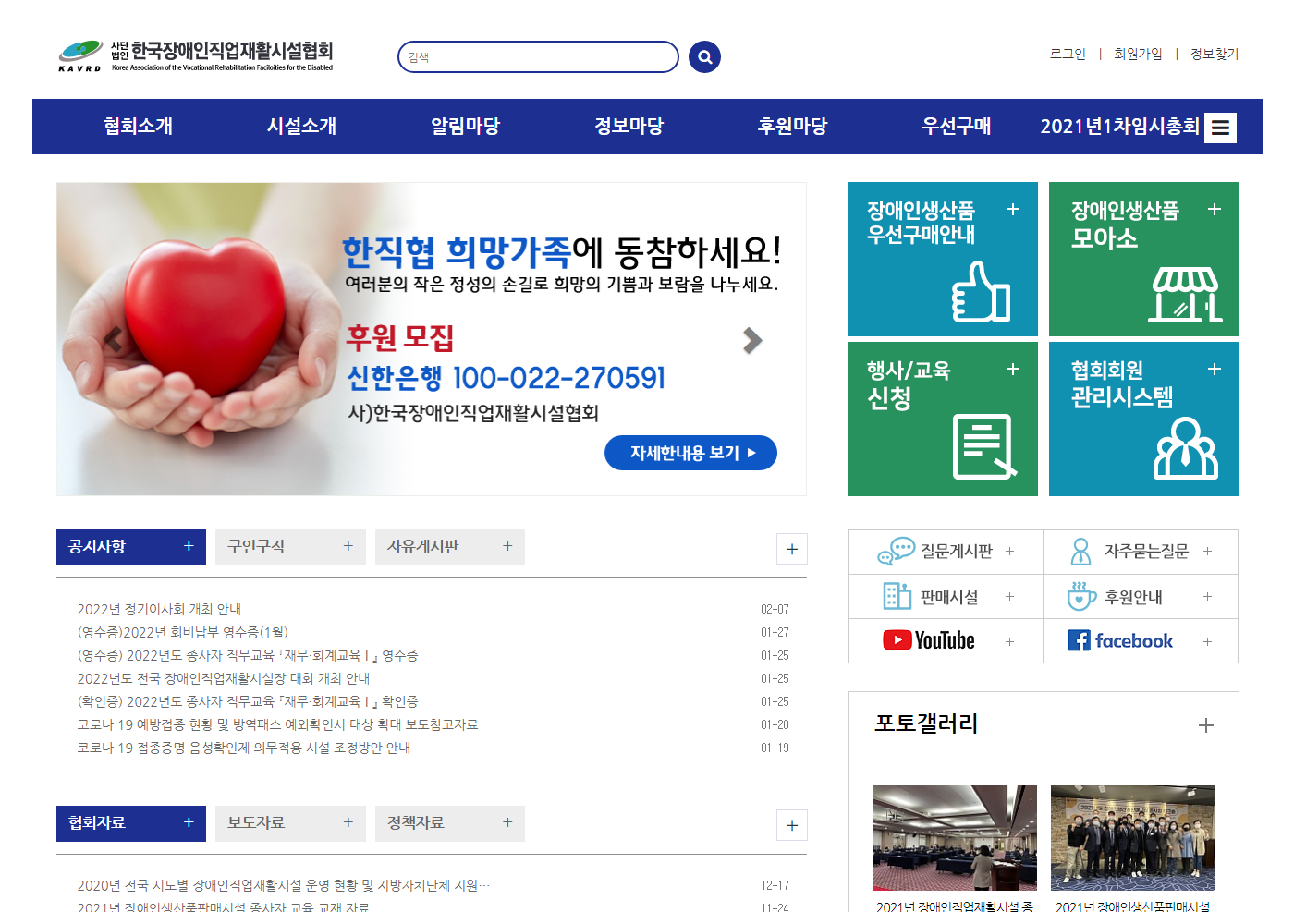Click the 질문게시판 chat bubble icon
Screen dimensions: 1294x924
click(x=896, y=552)
